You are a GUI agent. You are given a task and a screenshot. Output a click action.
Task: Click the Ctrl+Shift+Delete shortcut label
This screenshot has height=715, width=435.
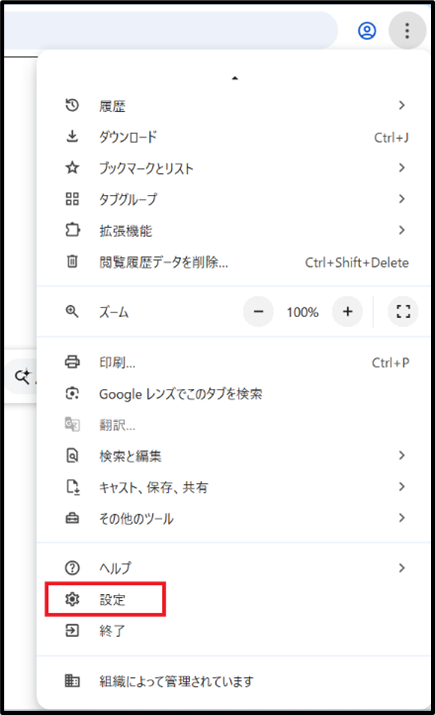click(x=357, y=262)
